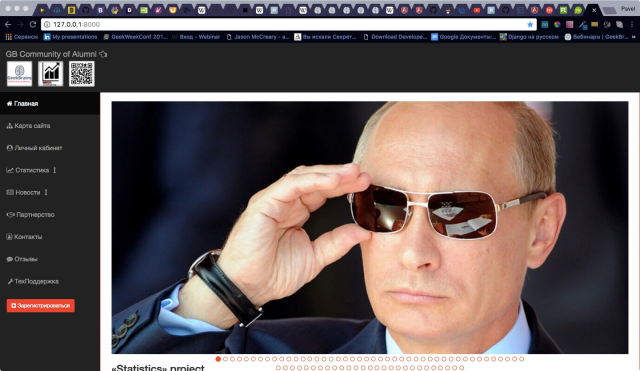Reload the page with the refresh icon
The height and width of the screenshot is (371, 640).
(x=33, y=24)
